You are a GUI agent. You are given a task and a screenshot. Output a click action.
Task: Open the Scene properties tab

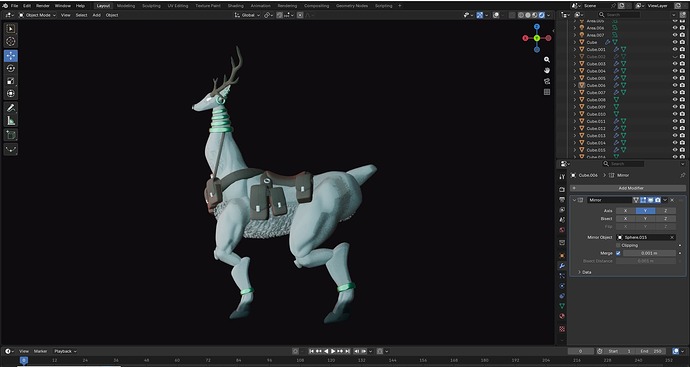[562, 220]
